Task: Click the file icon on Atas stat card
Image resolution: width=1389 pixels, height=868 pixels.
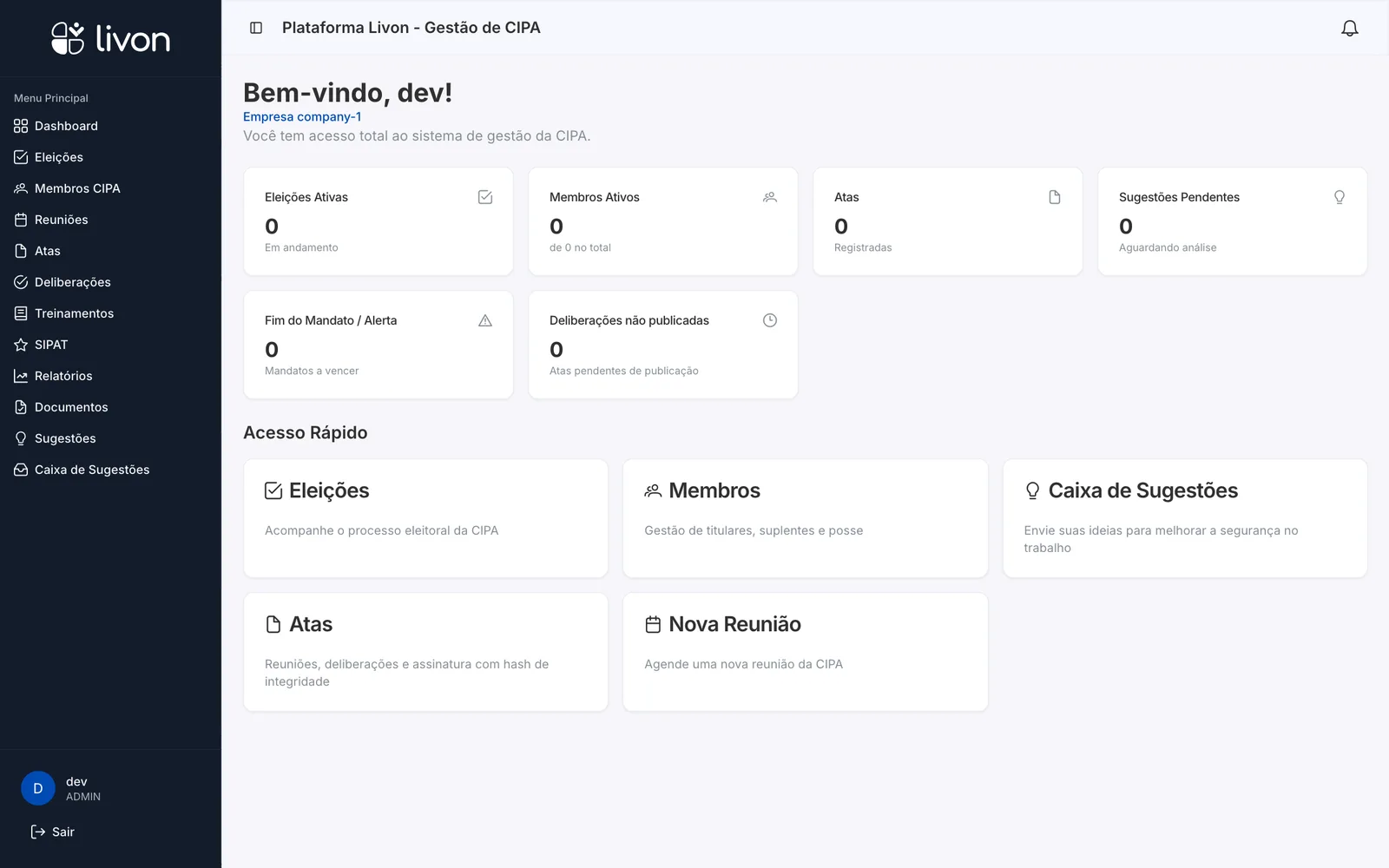Action: click(1055, 197)
